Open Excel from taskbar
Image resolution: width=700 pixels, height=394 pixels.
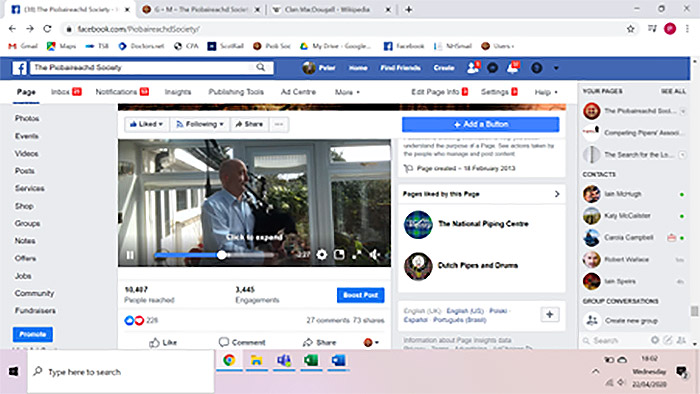coord(311,360)
